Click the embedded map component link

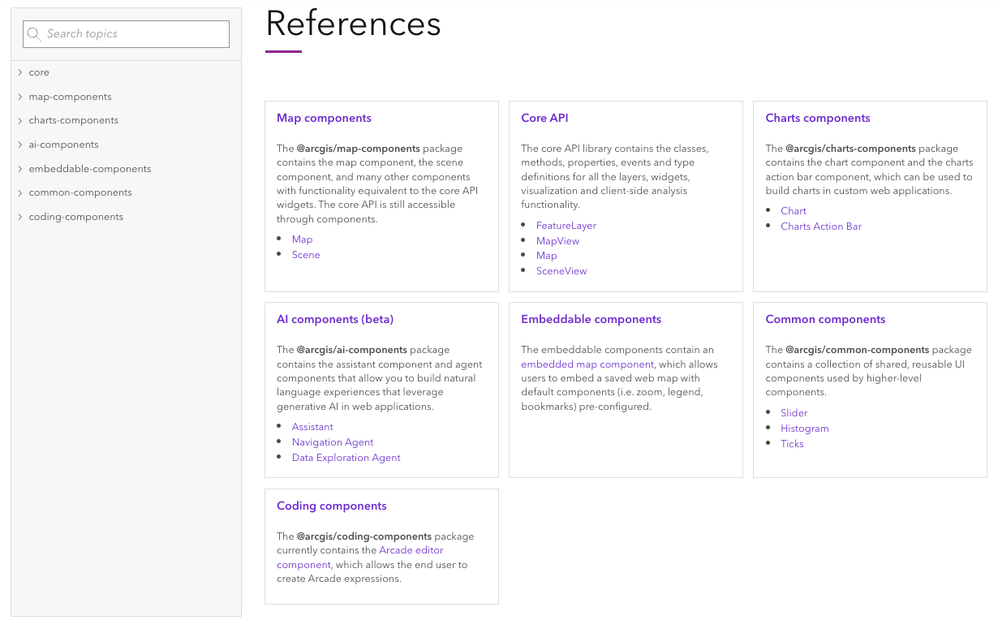(x=587, y=364)
